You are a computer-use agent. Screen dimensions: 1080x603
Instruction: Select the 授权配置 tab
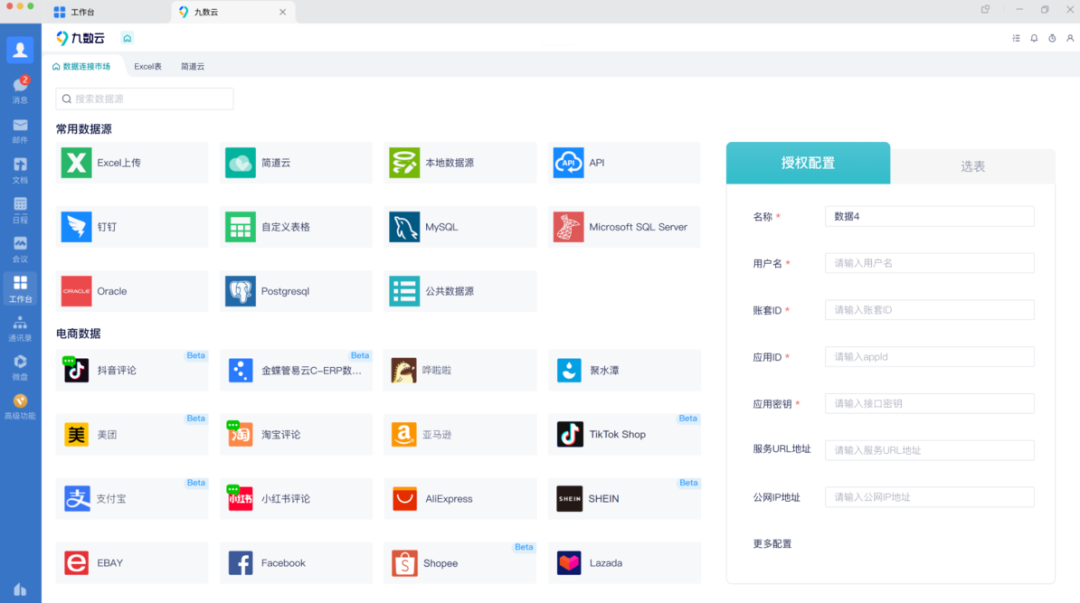(808, 163)
